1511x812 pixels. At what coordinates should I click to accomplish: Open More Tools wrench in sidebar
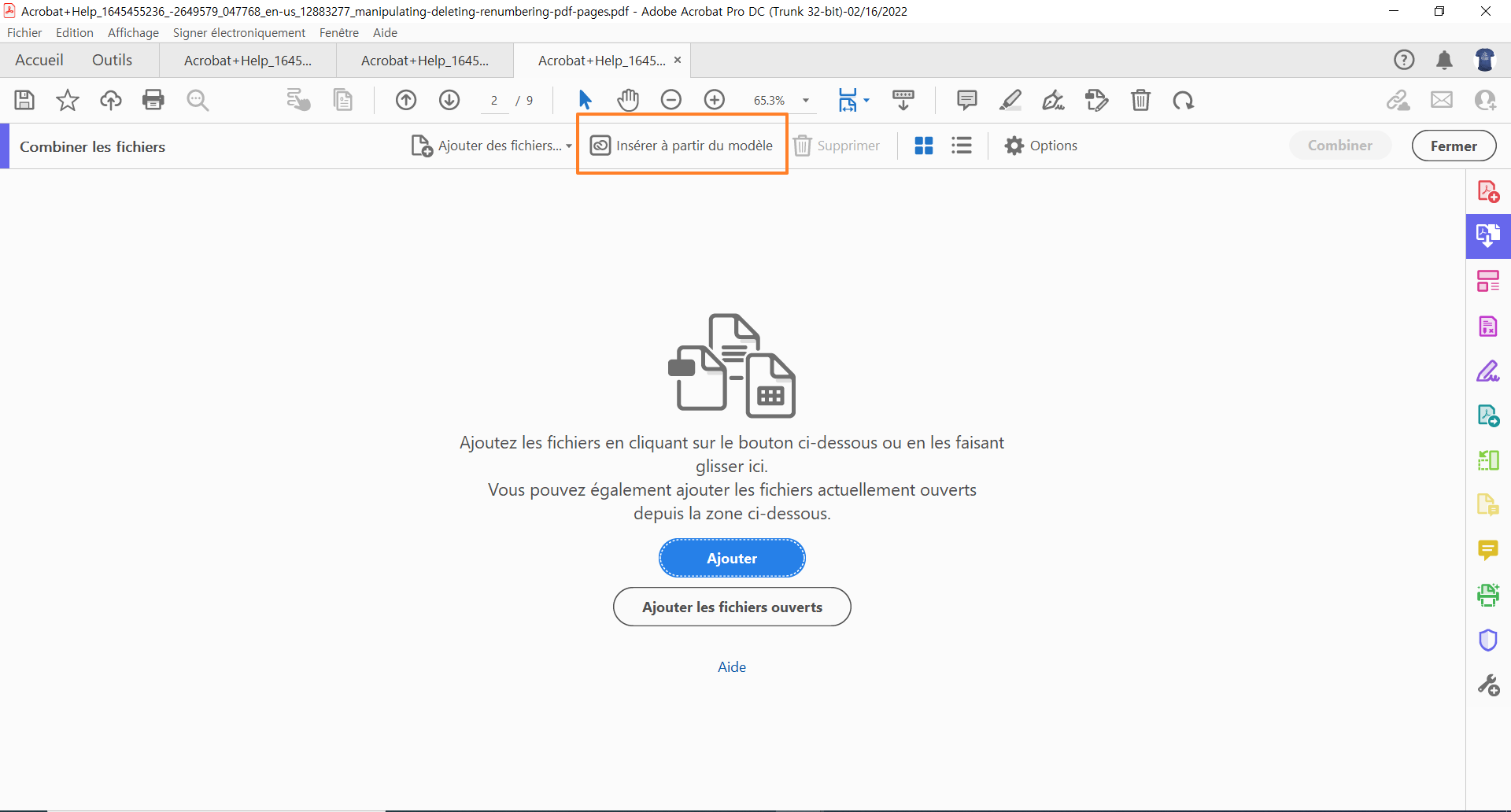point(1488,685)
